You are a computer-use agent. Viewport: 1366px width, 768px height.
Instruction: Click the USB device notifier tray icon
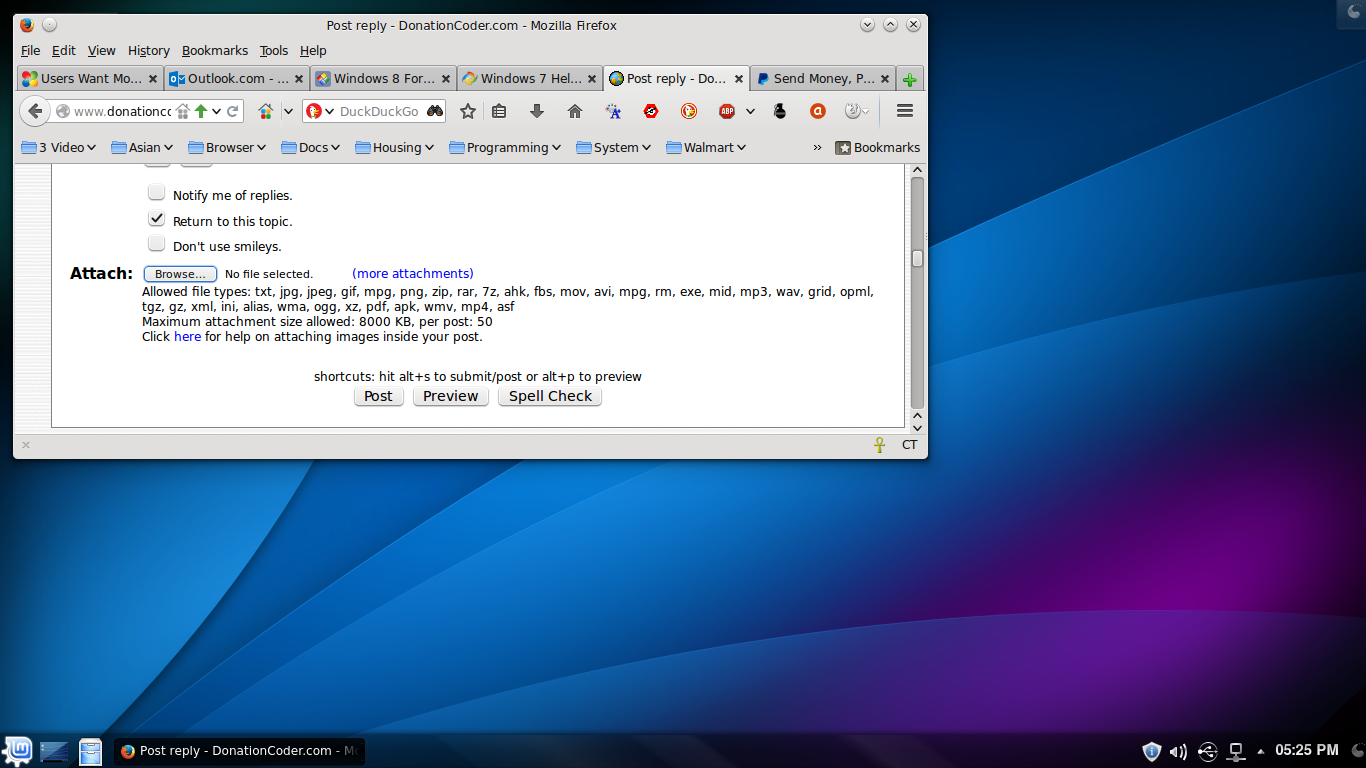pos(1207,751)
